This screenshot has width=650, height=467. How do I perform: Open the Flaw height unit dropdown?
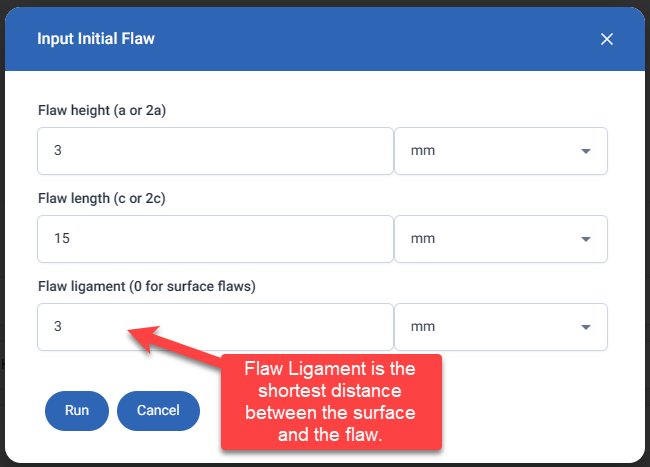pyautogui.click(x=500, y=151)
